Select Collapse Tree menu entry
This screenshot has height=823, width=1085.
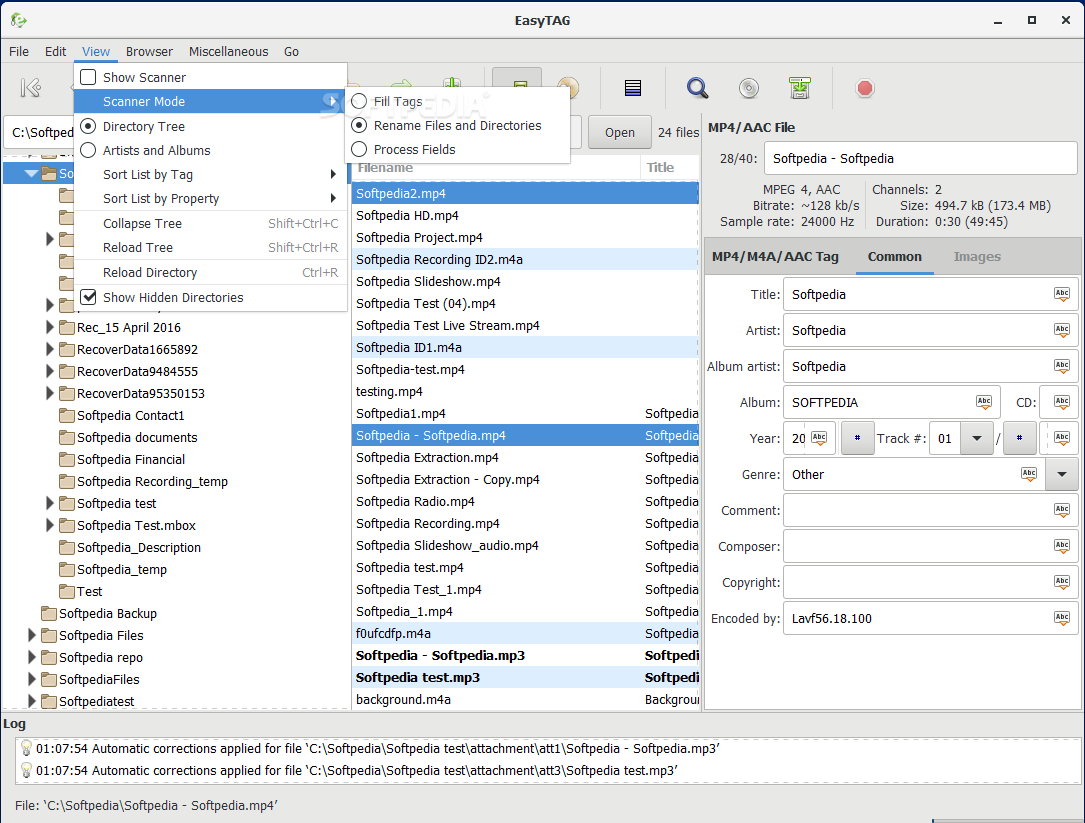[x=210, y=224]
